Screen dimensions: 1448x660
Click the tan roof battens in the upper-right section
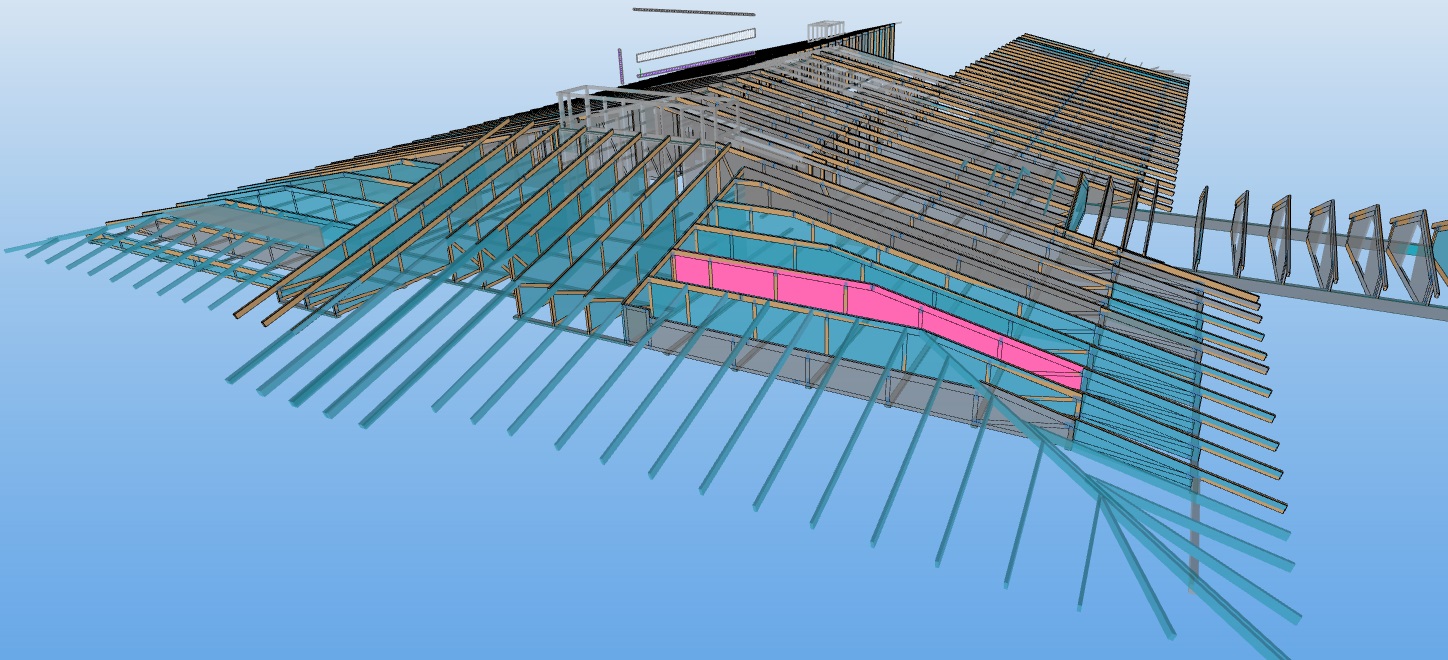pos(1080,100)
